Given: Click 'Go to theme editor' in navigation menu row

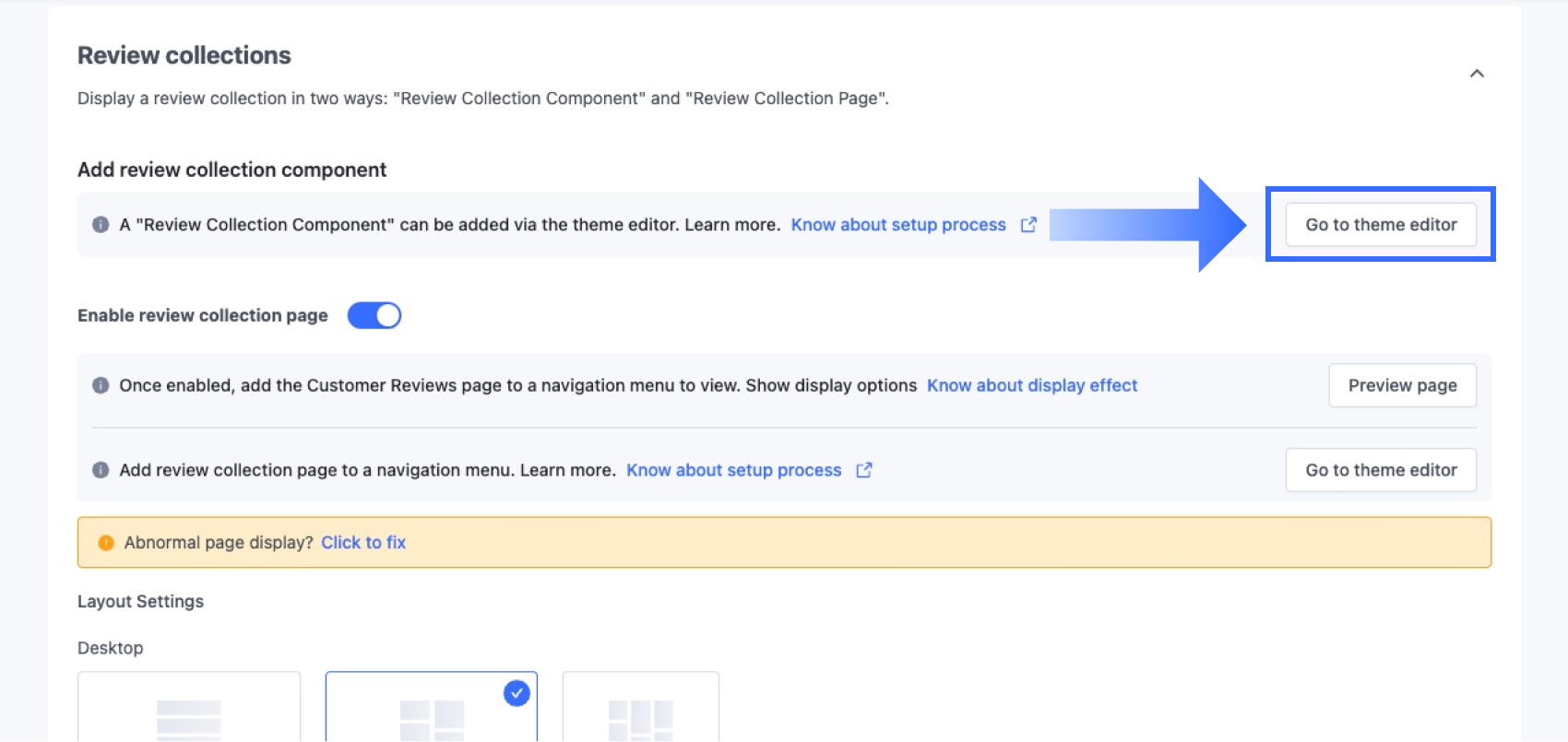Looking at the screenshot, I should (x=1380, y=470).
